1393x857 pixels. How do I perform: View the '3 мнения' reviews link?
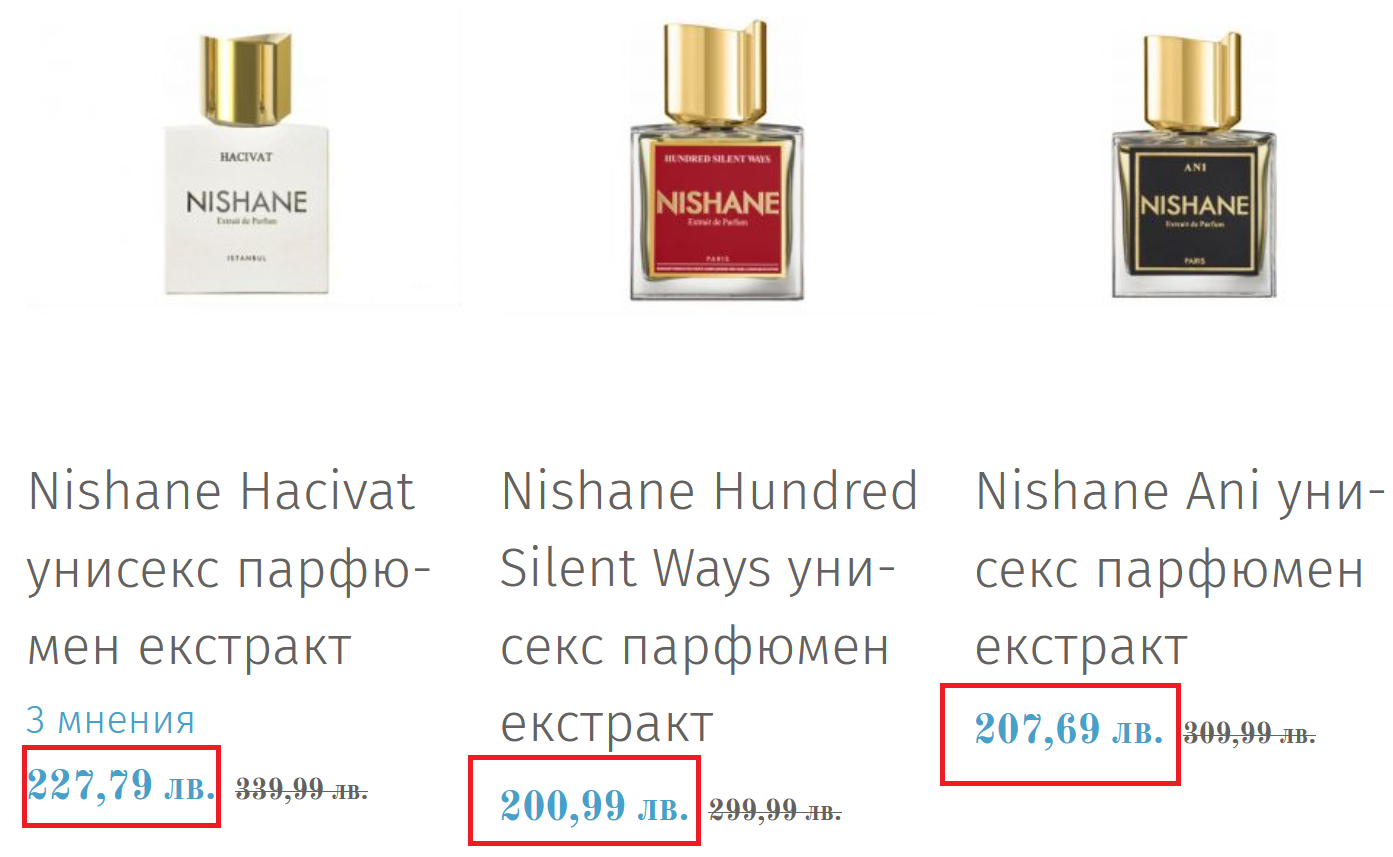click(x=110, y=719)
